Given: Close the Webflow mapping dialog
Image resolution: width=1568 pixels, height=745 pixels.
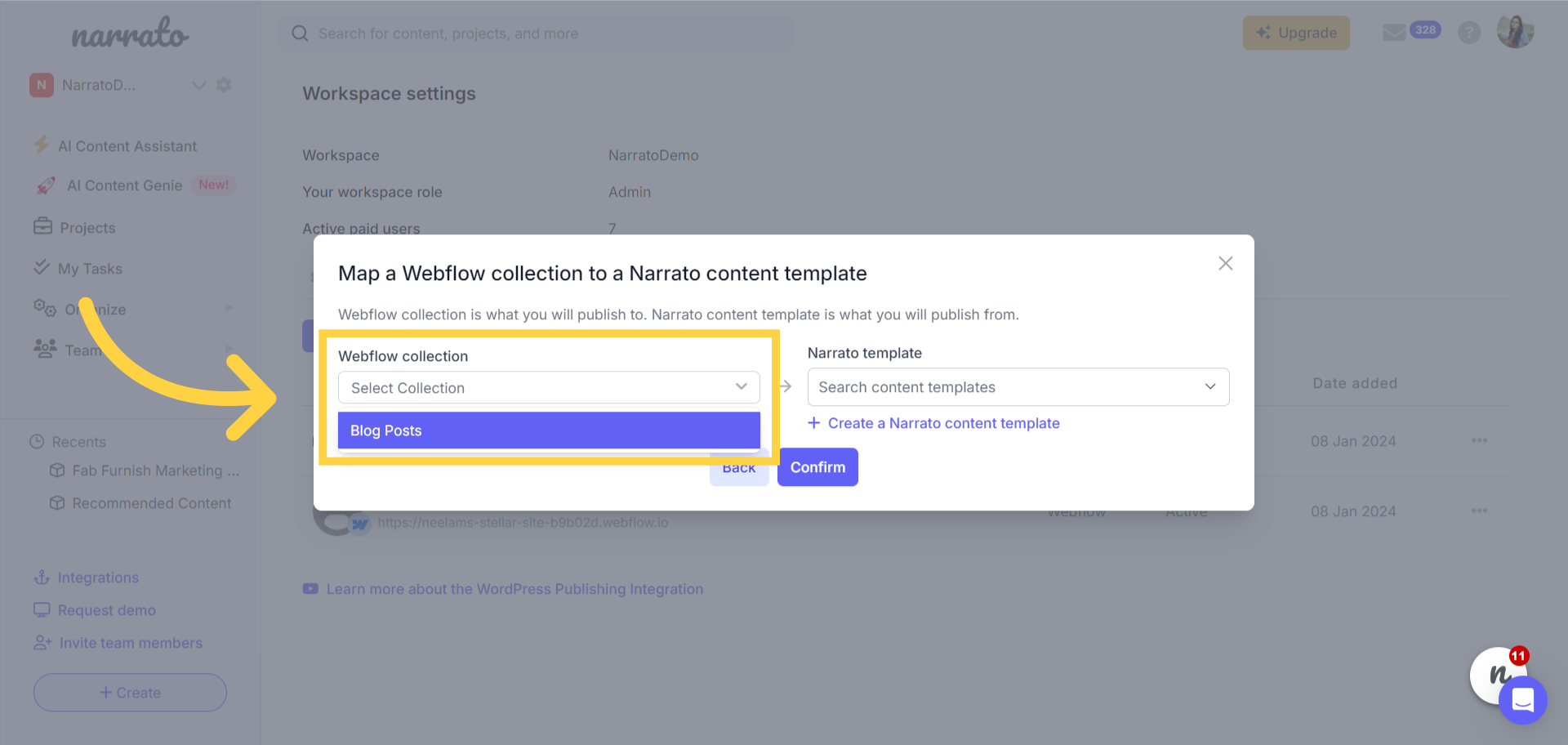Looking at the screenshot, I should [x=1225, y=263].
